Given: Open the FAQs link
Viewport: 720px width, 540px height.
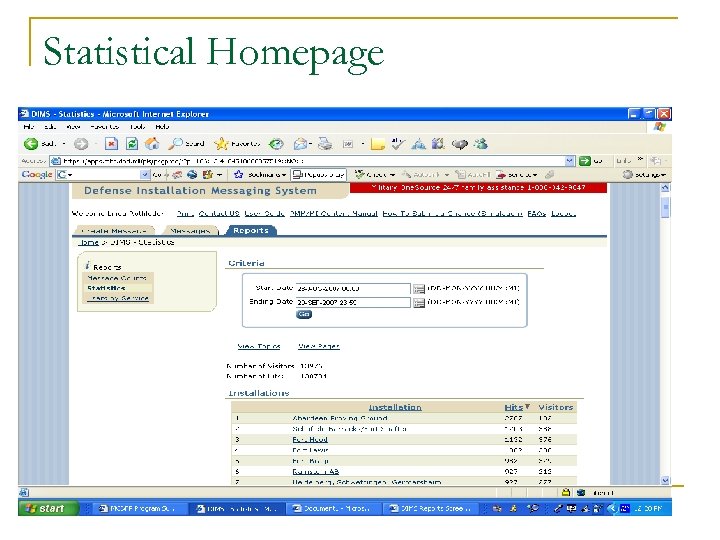Looking at the screenshot, I should coord(536,214).
